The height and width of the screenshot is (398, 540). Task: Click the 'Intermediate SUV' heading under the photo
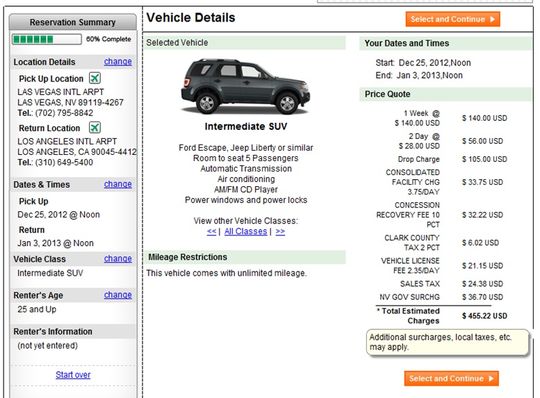coord(246,126)
